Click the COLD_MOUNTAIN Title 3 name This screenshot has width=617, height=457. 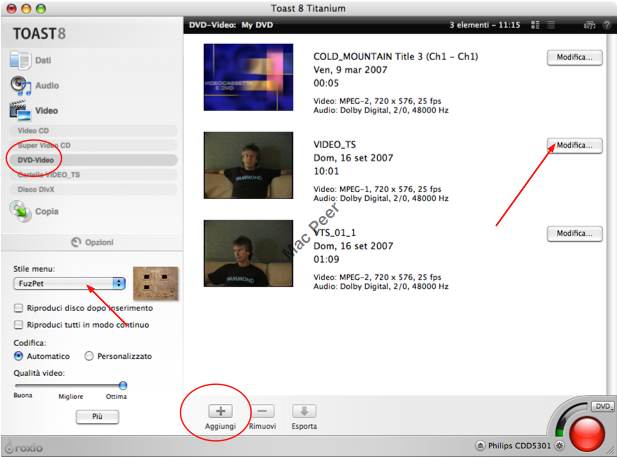pos(395,56)
